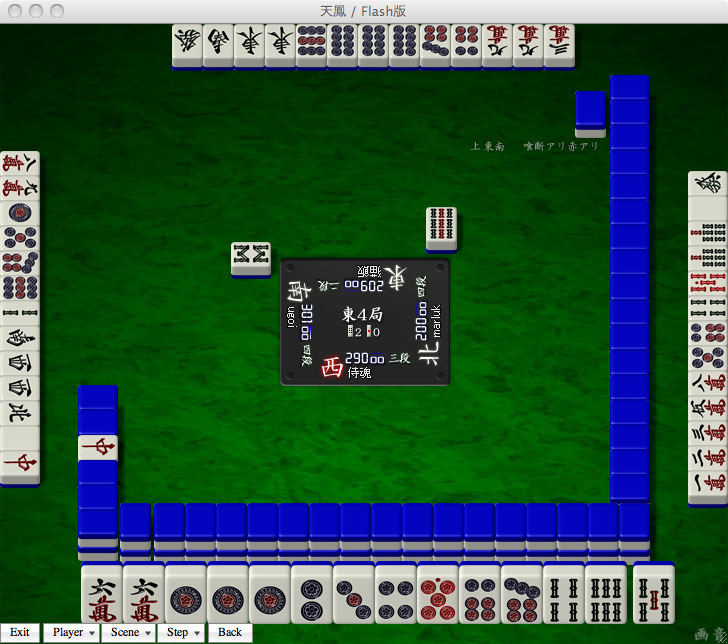Click the red 5-sou tile in right hand
The height and width of the screenshot is (644, 728).
(x=708, y=284)
